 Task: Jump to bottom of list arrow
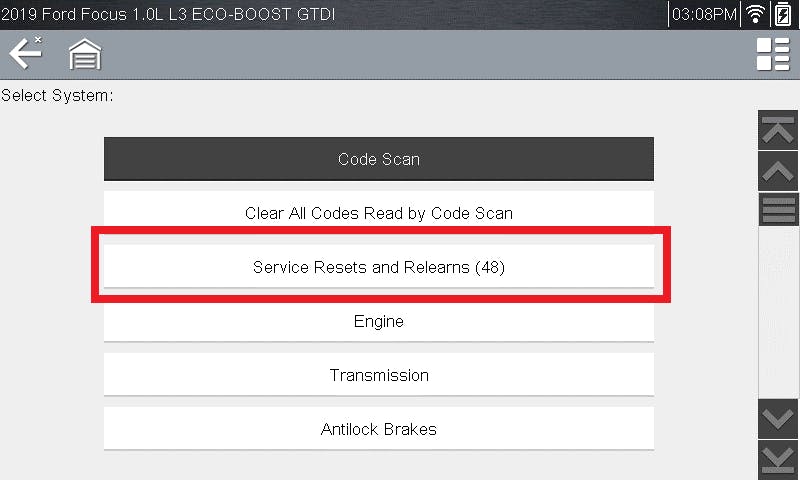tap(779, 457)
